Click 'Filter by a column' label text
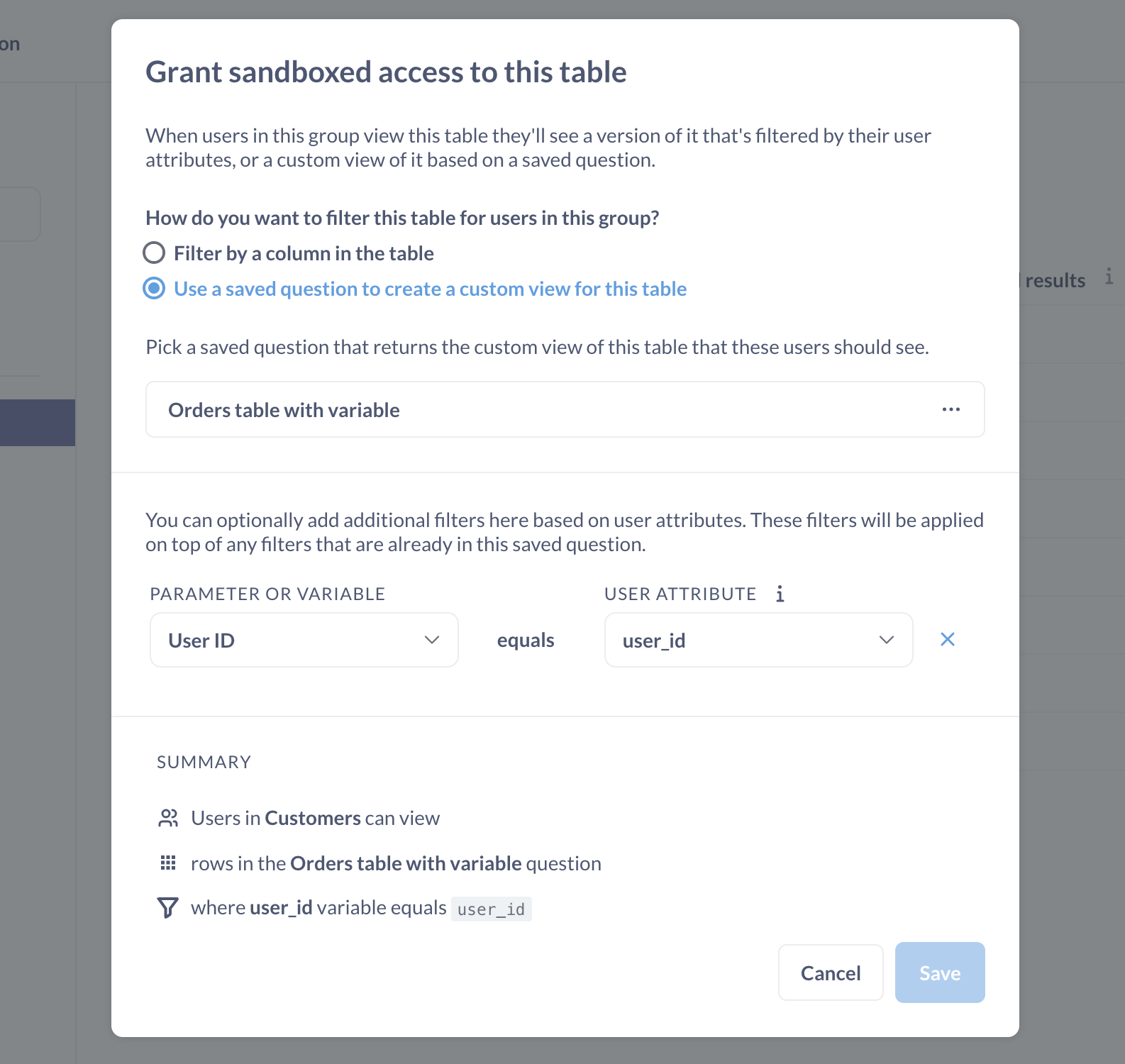The height and width of the screenshot is (1064, 1125). pos(304,253)
